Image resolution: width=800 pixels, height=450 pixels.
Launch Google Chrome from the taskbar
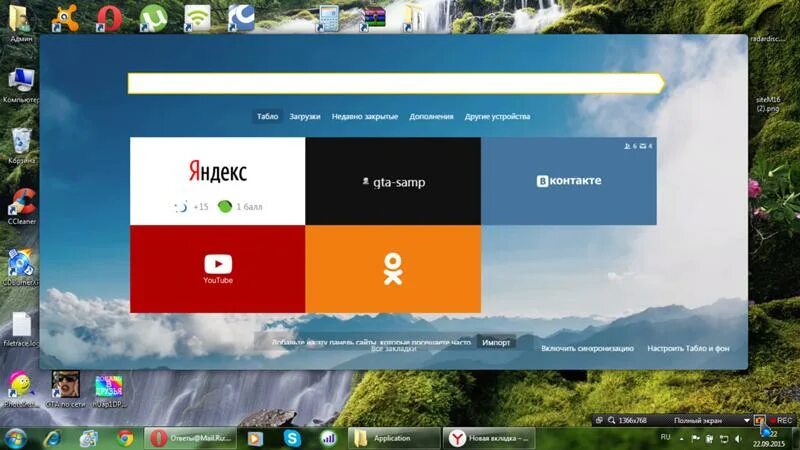pyautogui.click(x=125, y=438)
